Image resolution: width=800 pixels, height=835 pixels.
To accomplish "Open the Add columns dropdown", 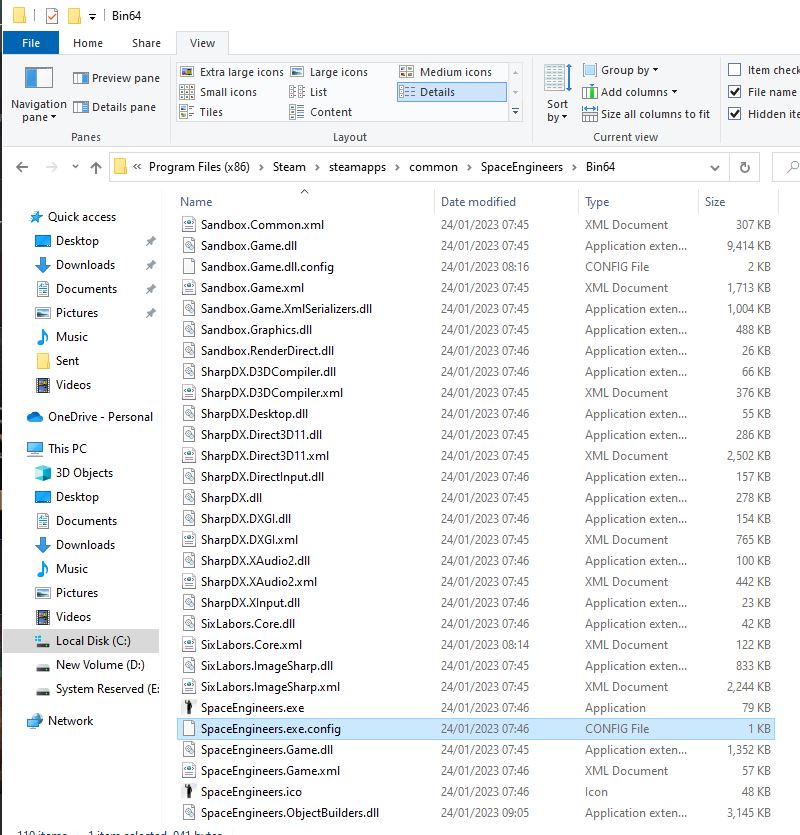I will 638,92.
